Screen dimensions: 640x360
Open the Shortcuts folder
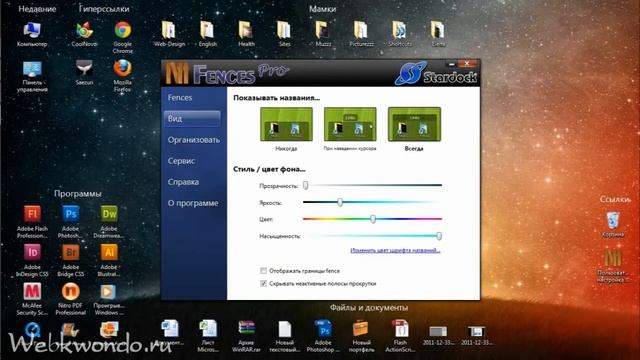(x=400, y=34)
